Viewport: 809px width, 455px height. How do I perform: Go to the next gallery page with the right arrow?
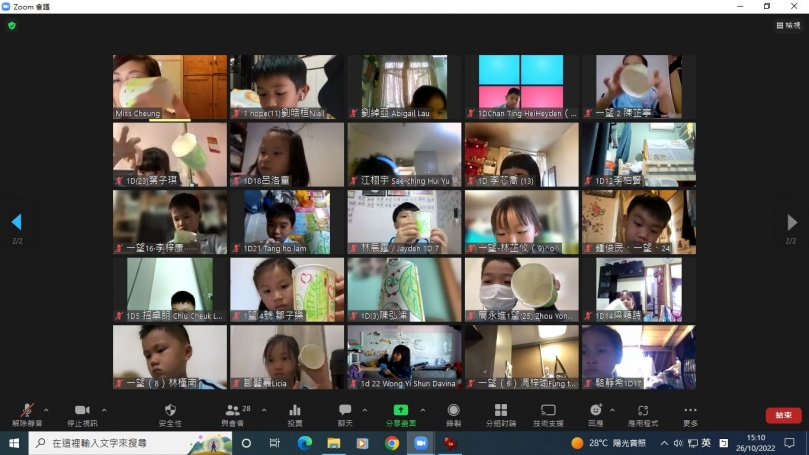pos(792,222)
